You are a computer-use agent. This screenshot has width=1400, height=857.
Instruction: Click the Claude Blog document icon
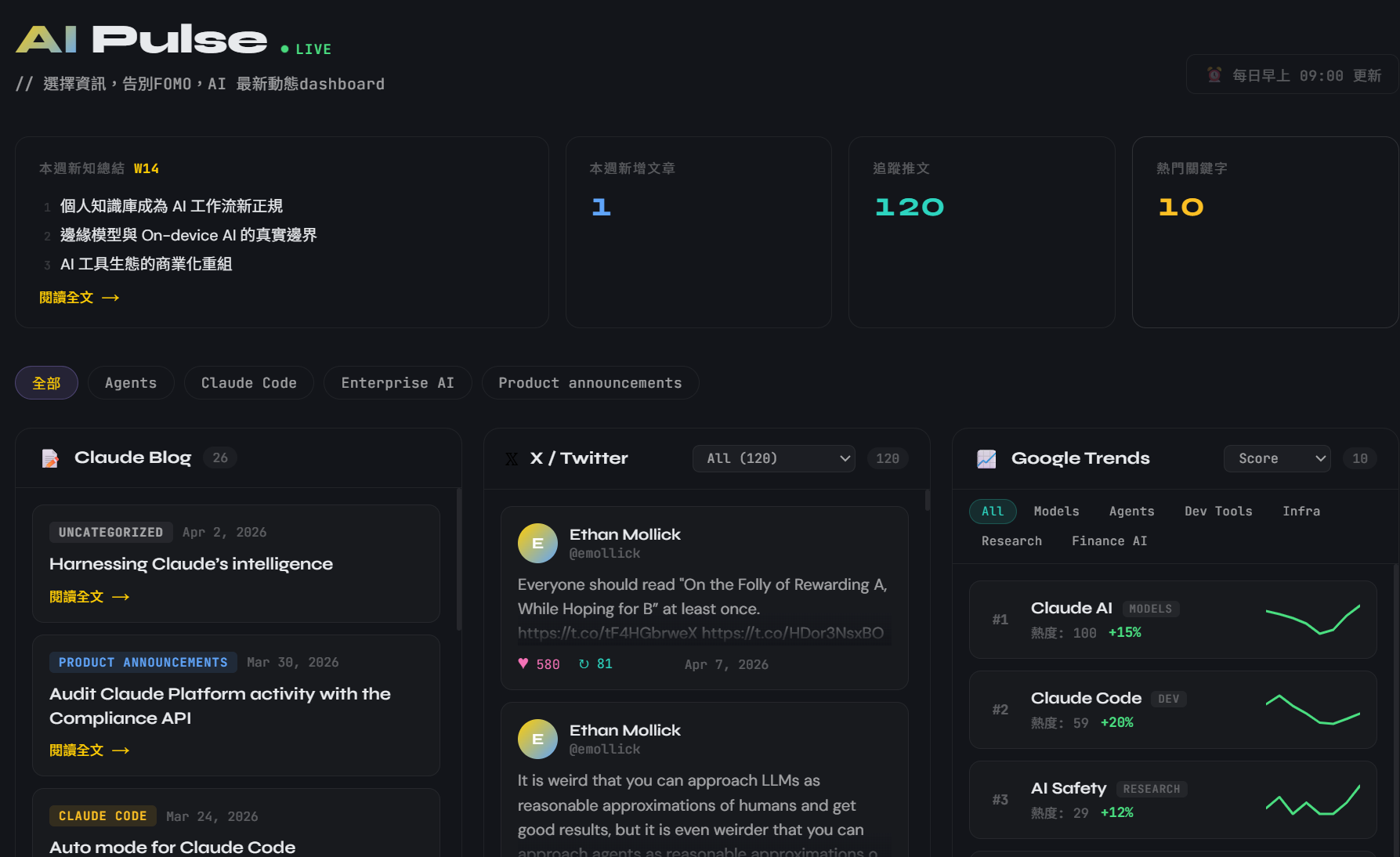tap(50, 458)
